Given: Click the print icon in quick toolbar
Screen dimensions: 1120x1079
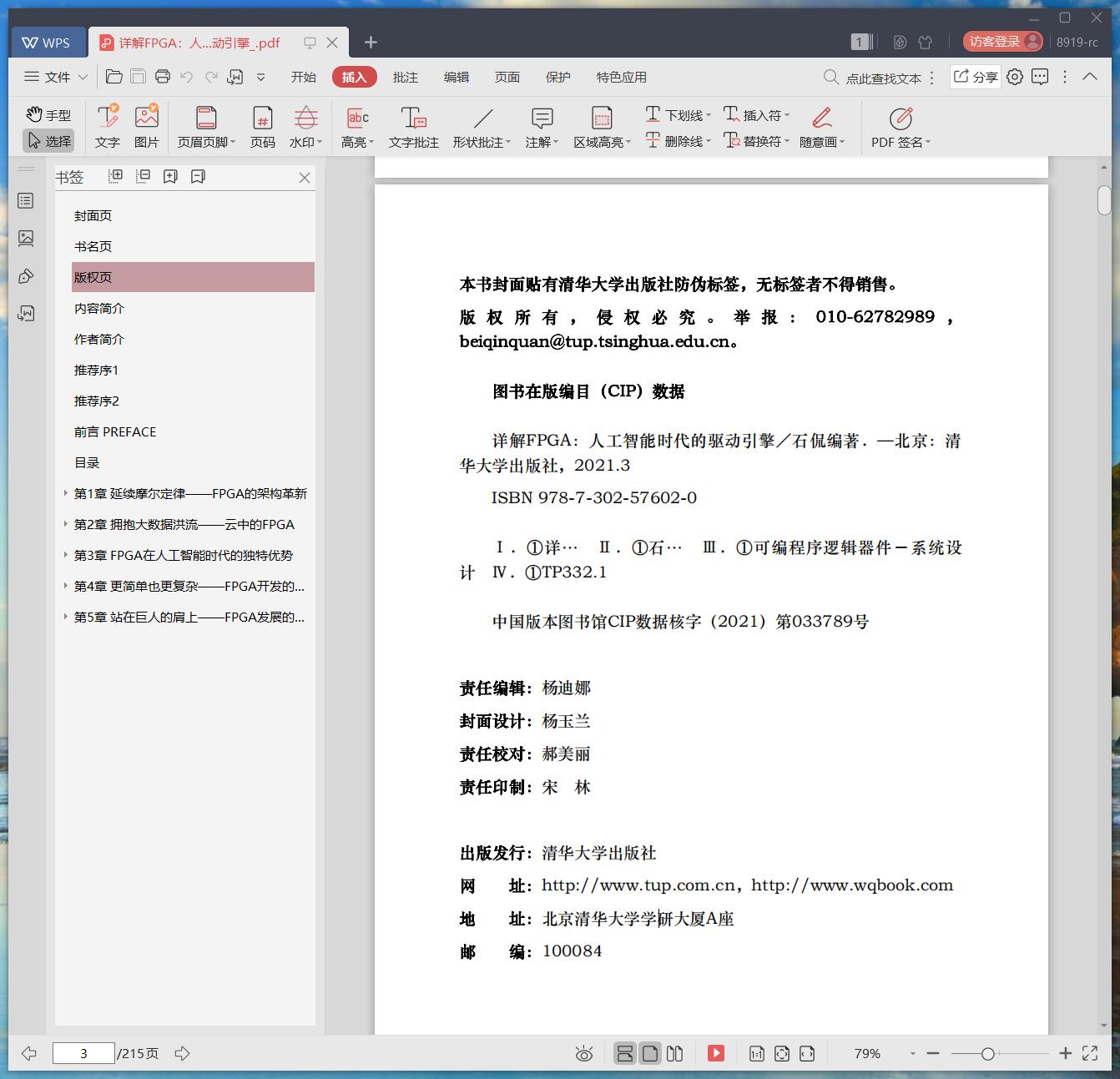Looking at the screenshot, I should point(163,77).
